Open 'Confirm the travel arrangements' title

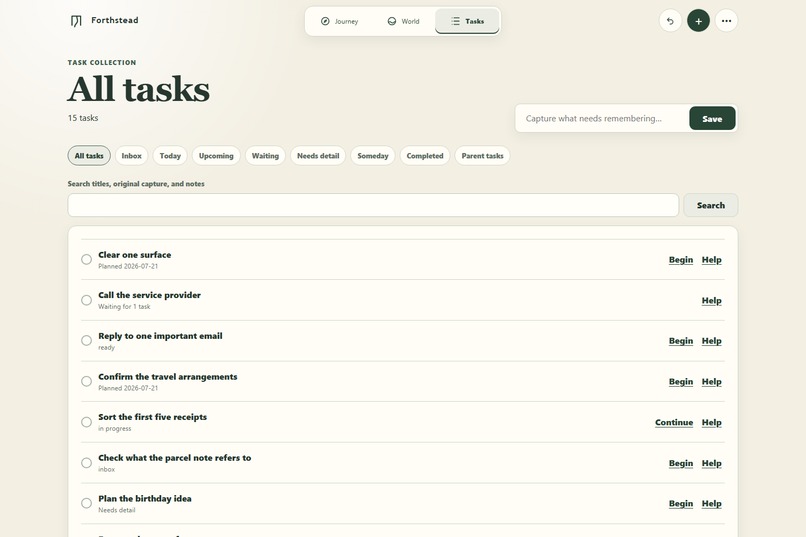coord(168,377)
